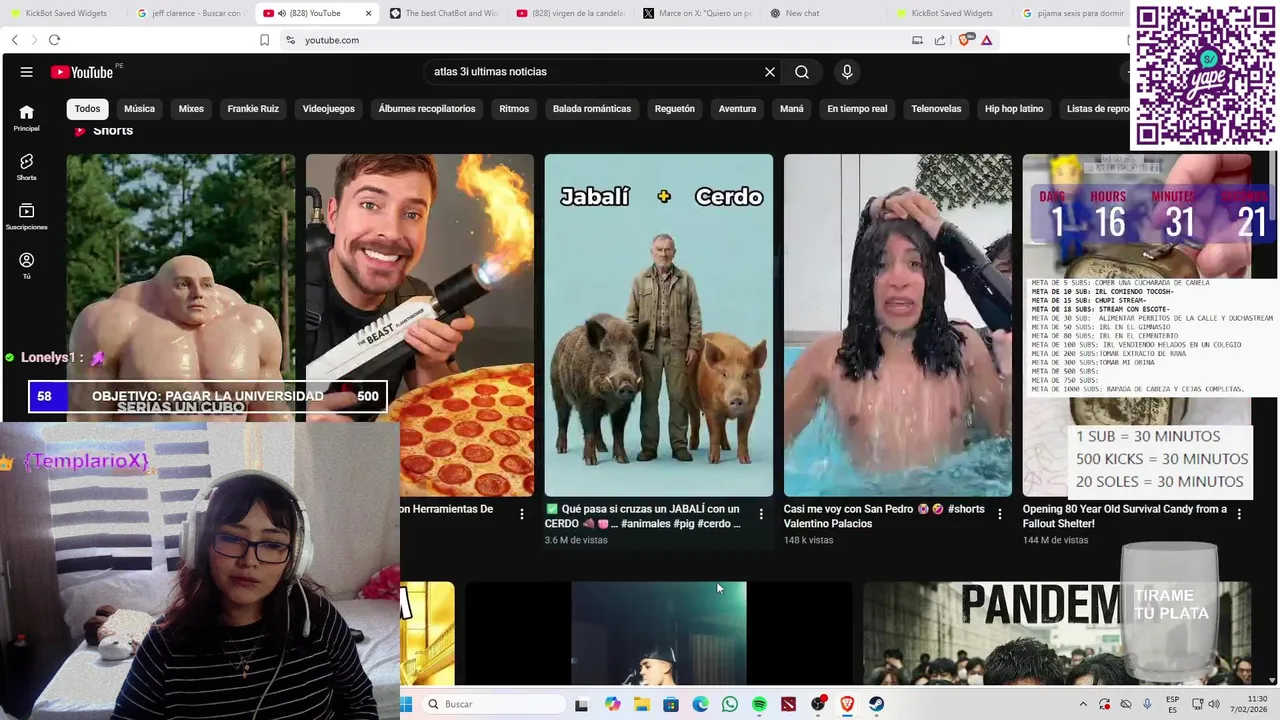Image resolution: width=1280 pixels, height=720 pixels.
Task: Select the Mixes filter chip
Action: [x=191, y=109]
